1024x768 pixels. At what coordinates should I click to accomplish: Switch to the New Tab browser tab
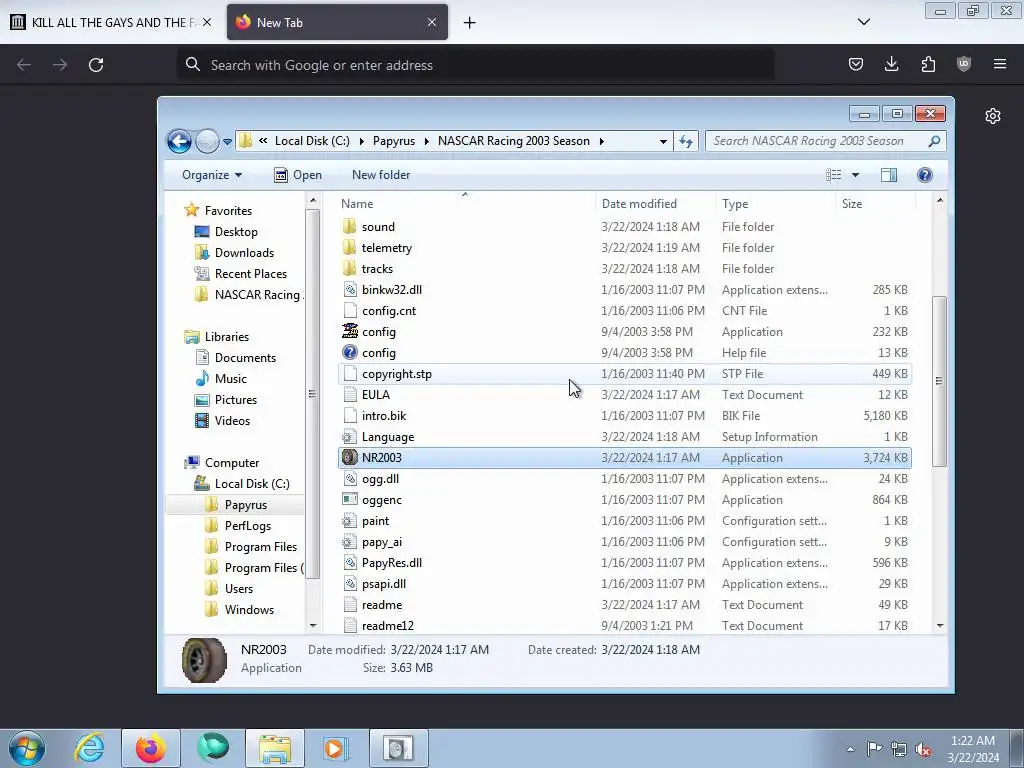pos(338,22)
